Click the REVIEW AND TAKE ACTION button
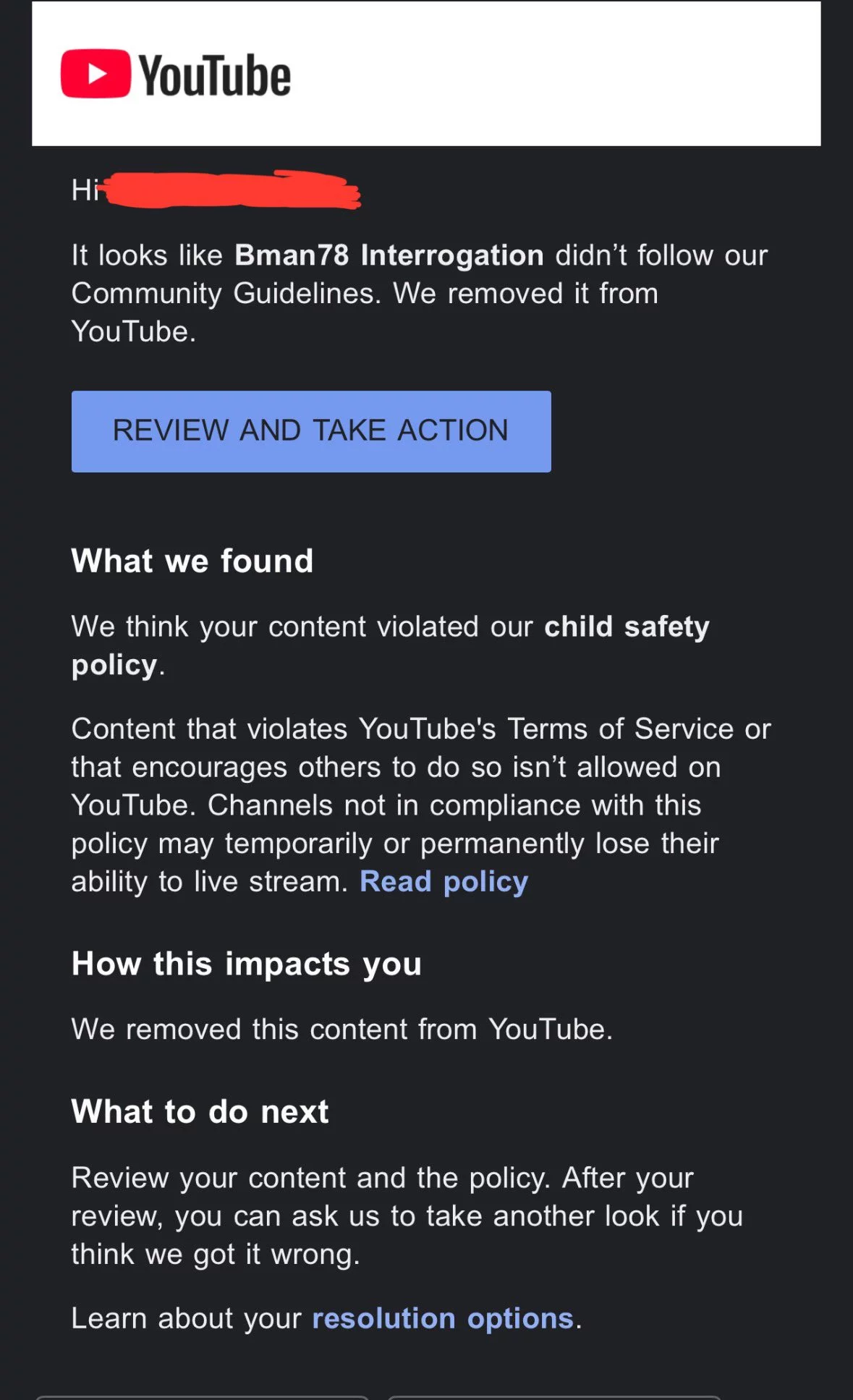853x1400 pixels. [x=311, y=431]
